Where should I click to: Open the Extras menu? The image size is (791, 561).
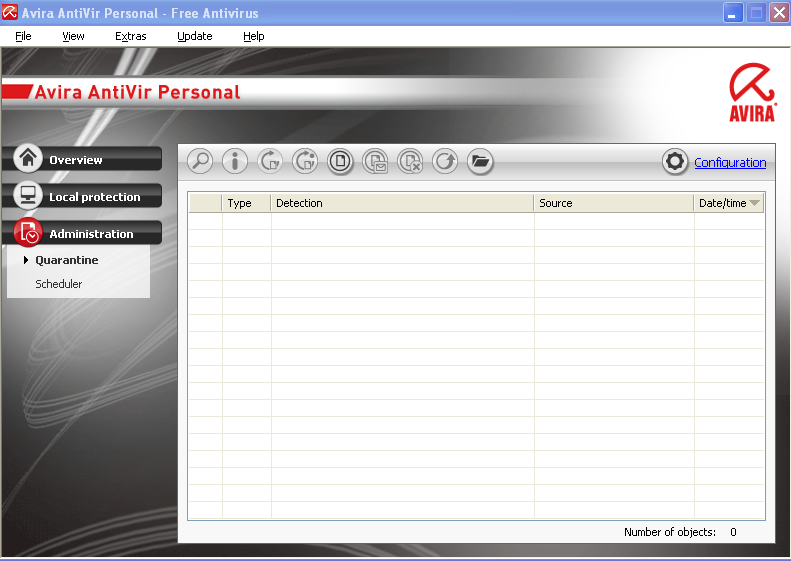click(131, 36)
